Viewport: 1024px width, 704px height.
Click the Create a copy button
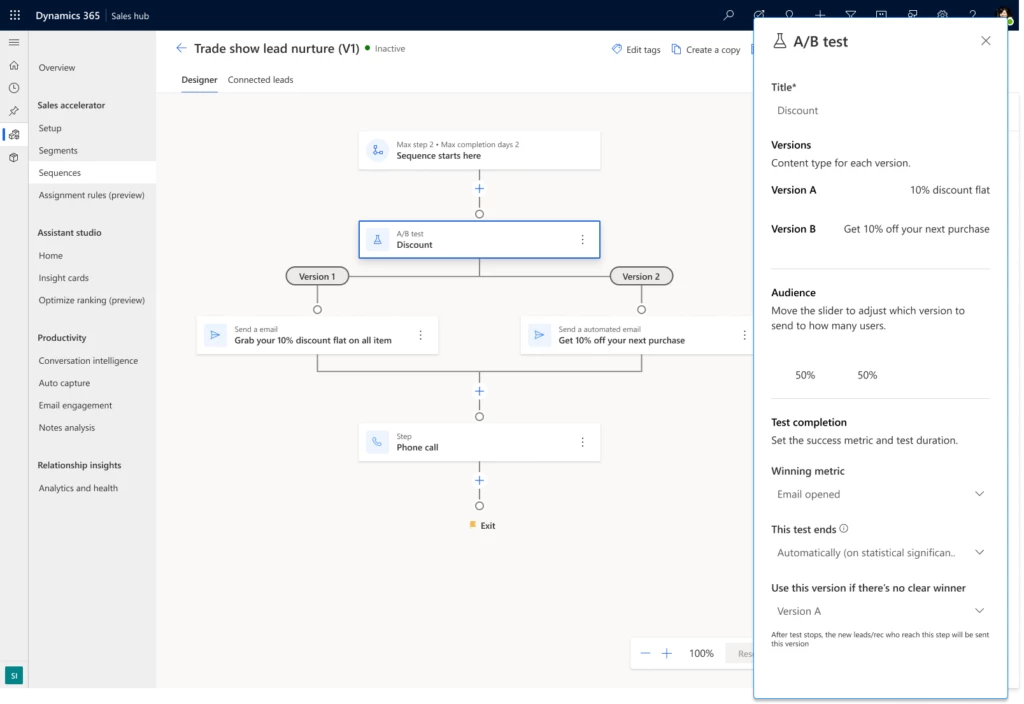tap(705, 48)
